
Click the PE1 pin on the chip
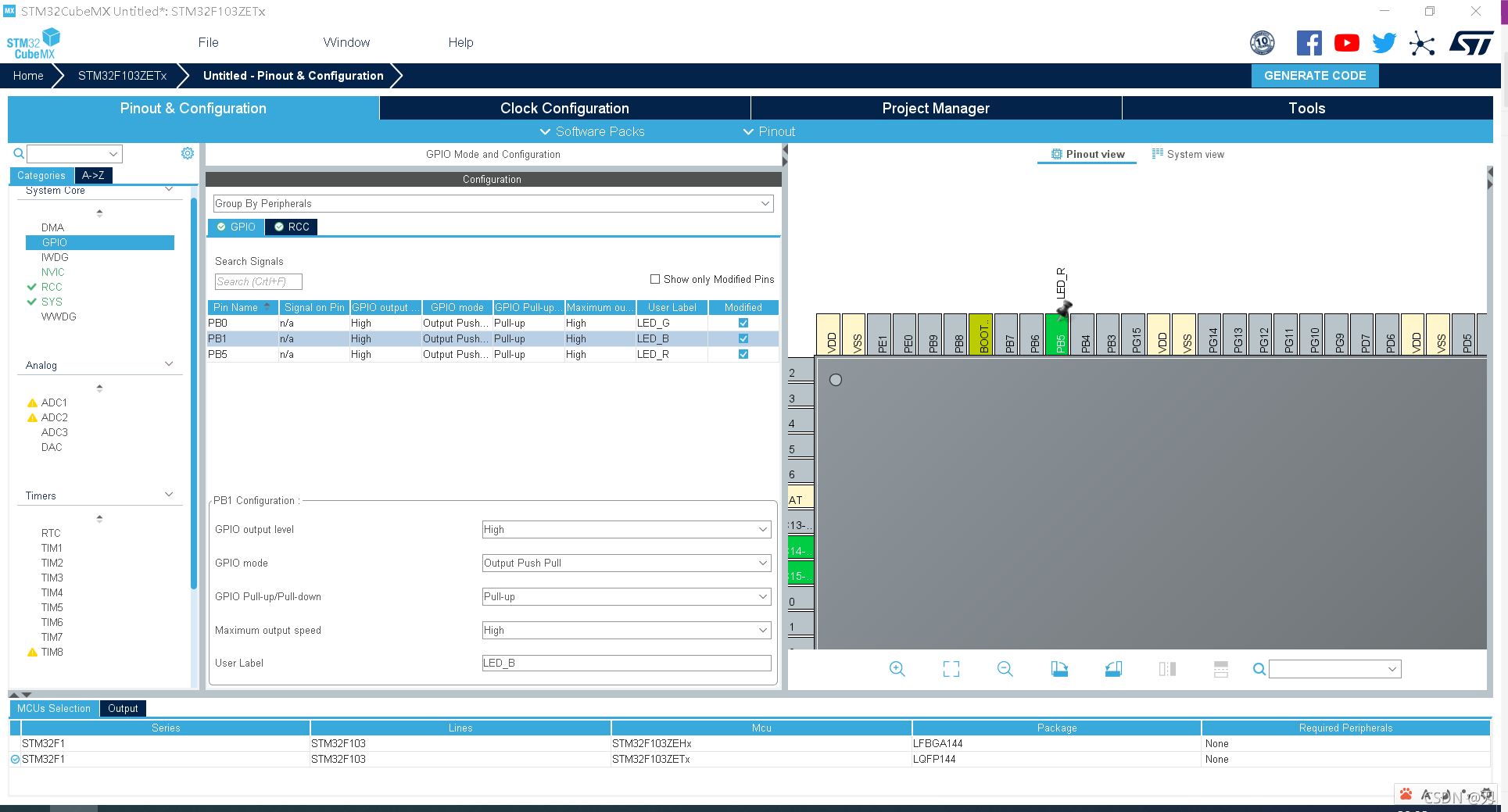coord(880,334)
